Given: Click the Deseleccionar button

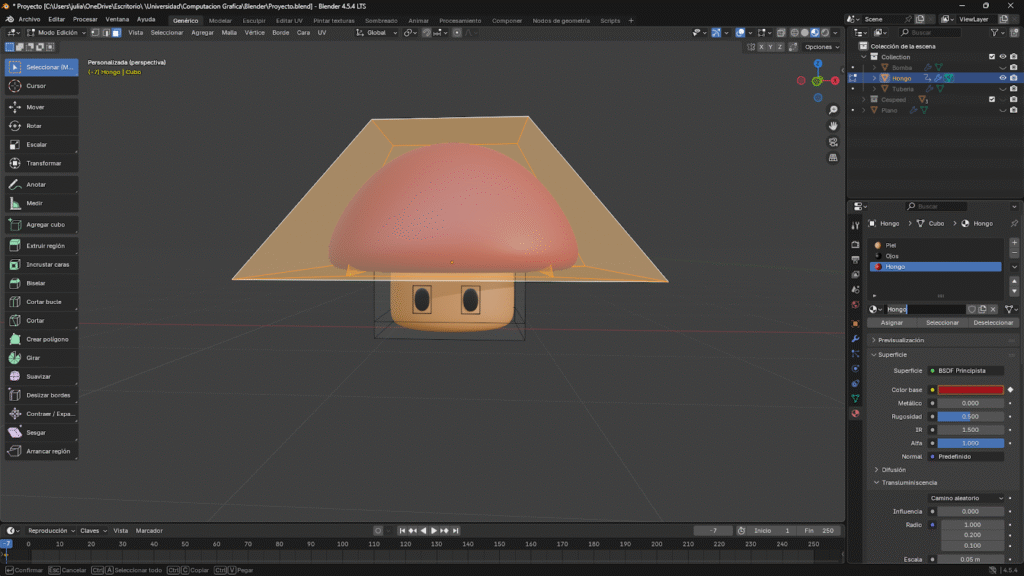Looking at the screenshot, I should [993, 323].
